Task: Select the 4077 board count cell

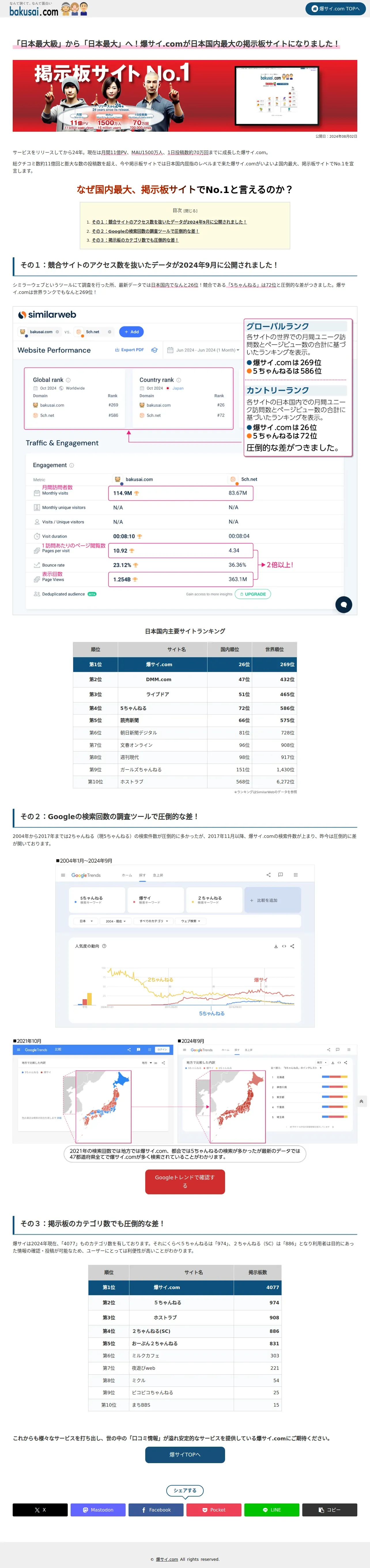Action: click(x=257, y=1287)
